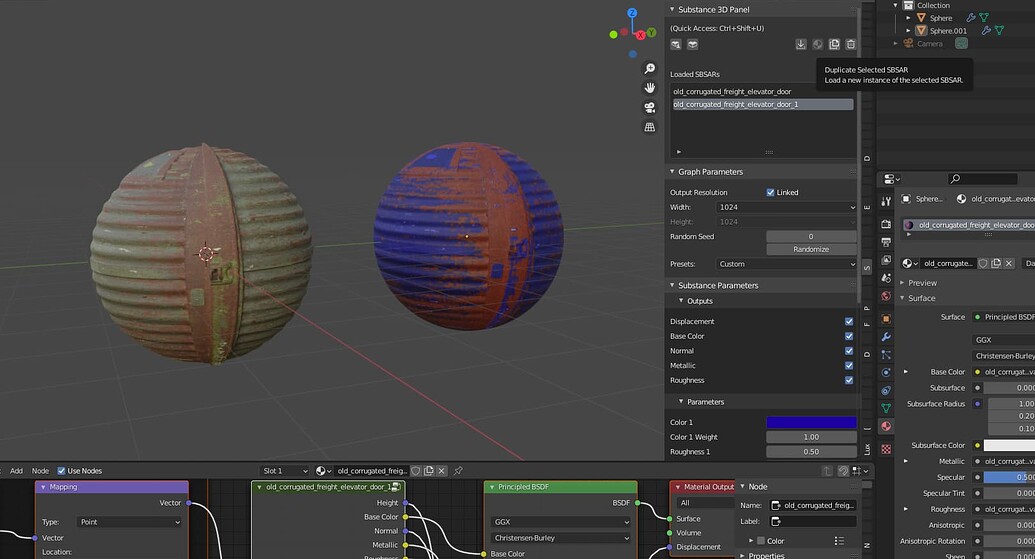Select Sphere.001 in the outliner

coord(948,30)
